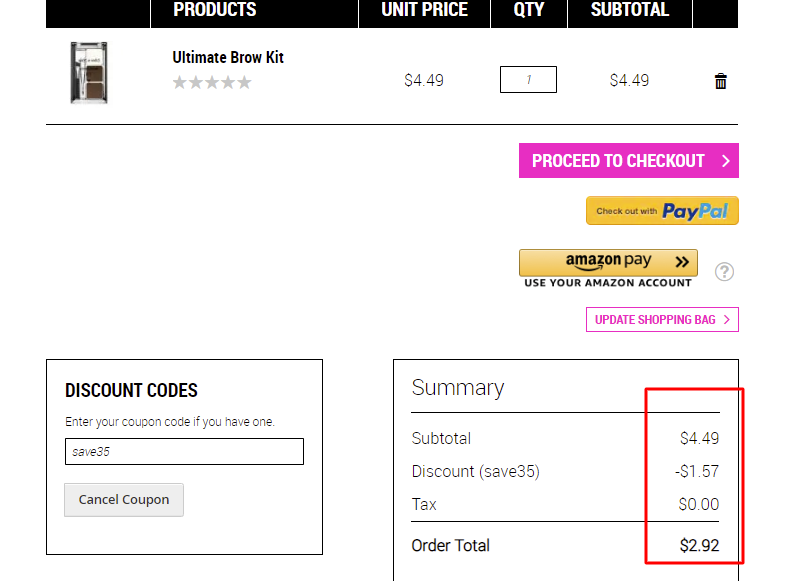Click the PayPal logo on checkout button
785x581 pixels.
(695, 211)
